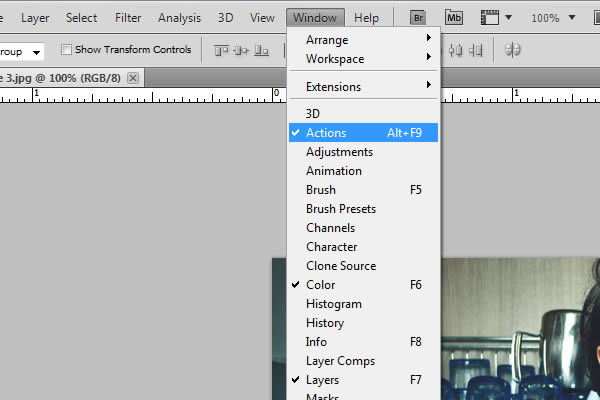Open Mini Bridge with Mb icon
The height and width of the screenshot is (400, 600).
(x=455, y=18)
